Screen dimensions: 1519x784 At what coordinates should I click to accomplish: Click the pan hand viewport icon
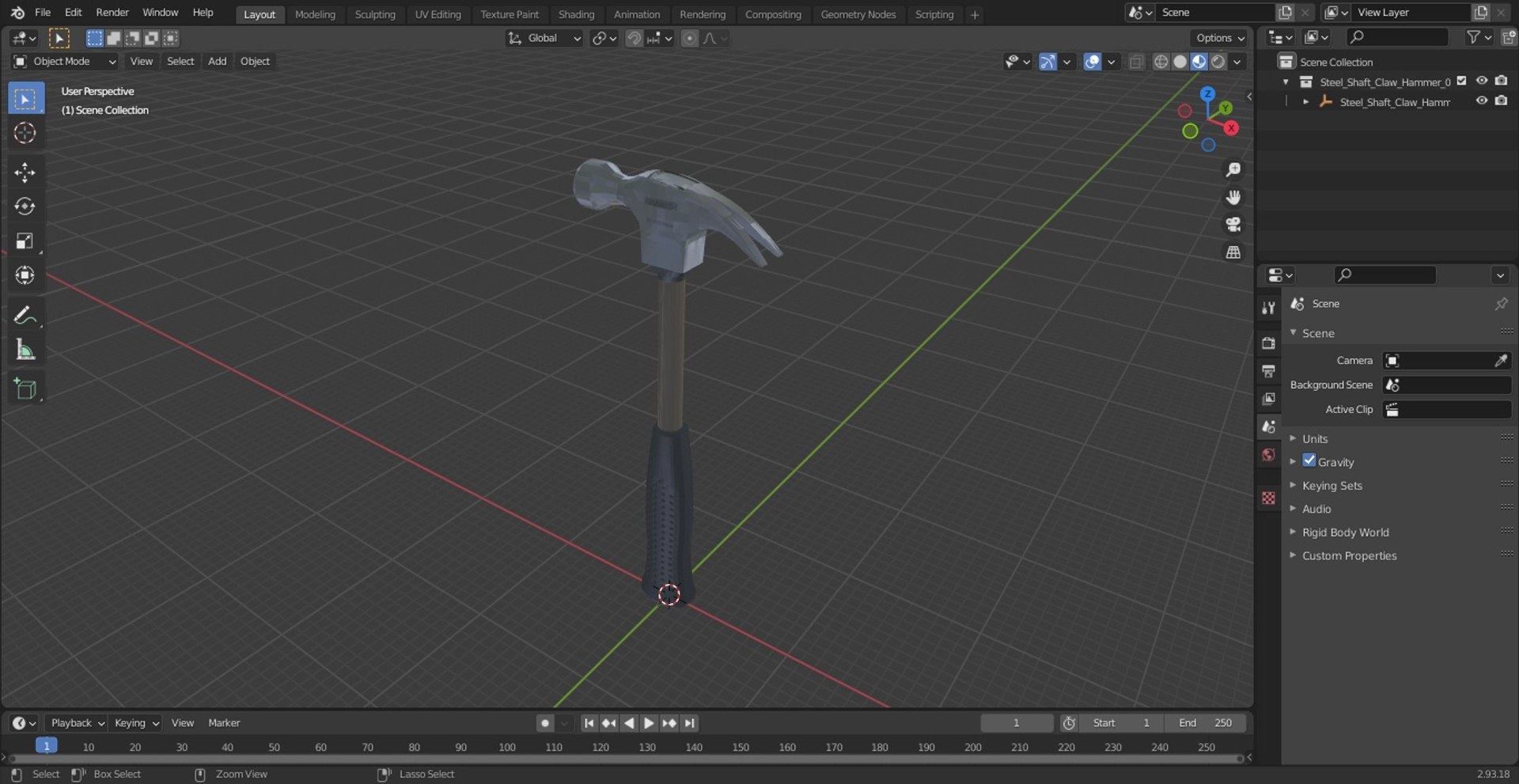click(1233, 198)
